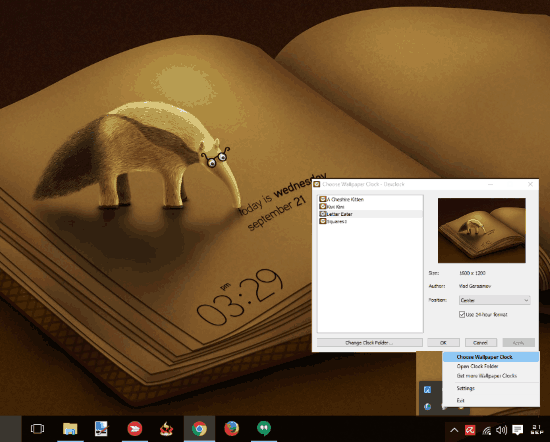Close the Choose Wallpaper Clock dialog
The width and height of the screenshot is (550, 442).
click(530, 184)
